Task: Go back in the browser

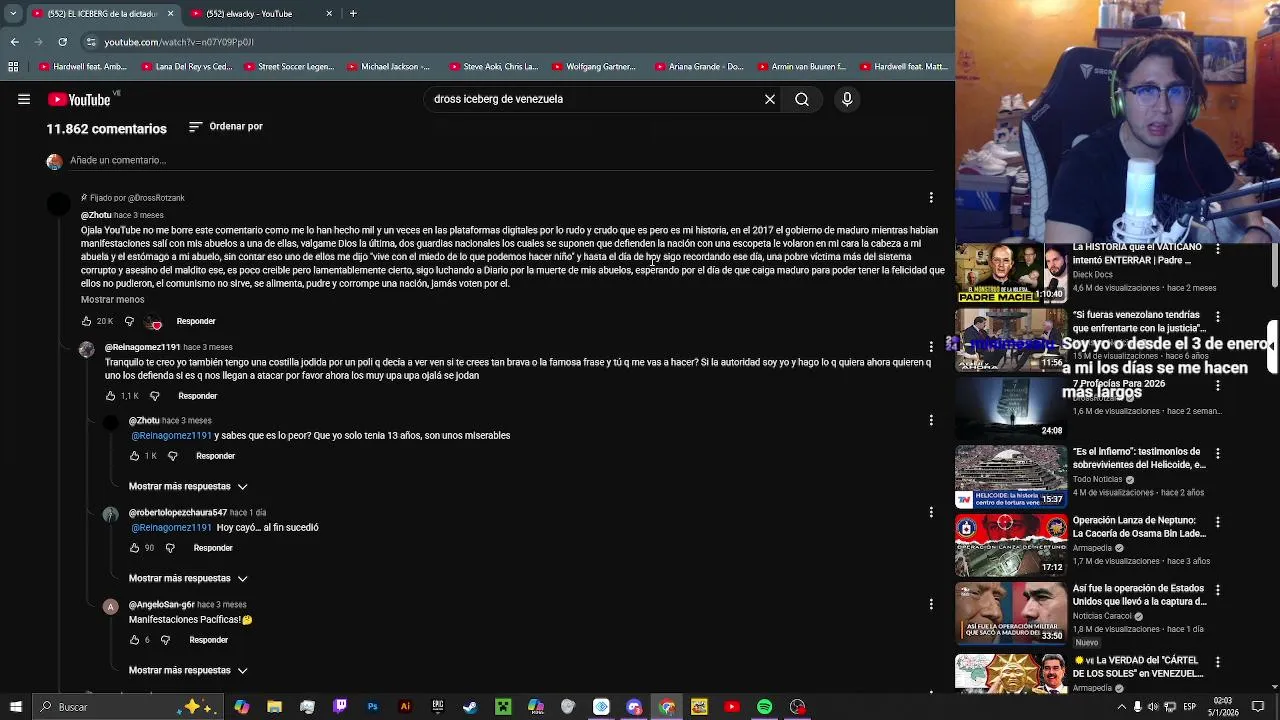Action: tap(14, 42)
